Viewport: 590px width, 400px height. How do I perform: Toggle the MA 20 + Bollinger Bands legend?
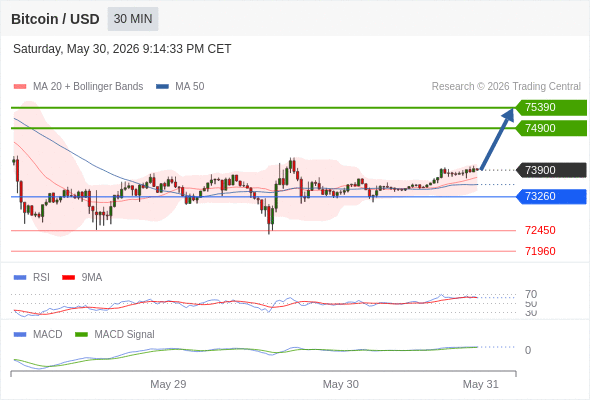[78, 87]
